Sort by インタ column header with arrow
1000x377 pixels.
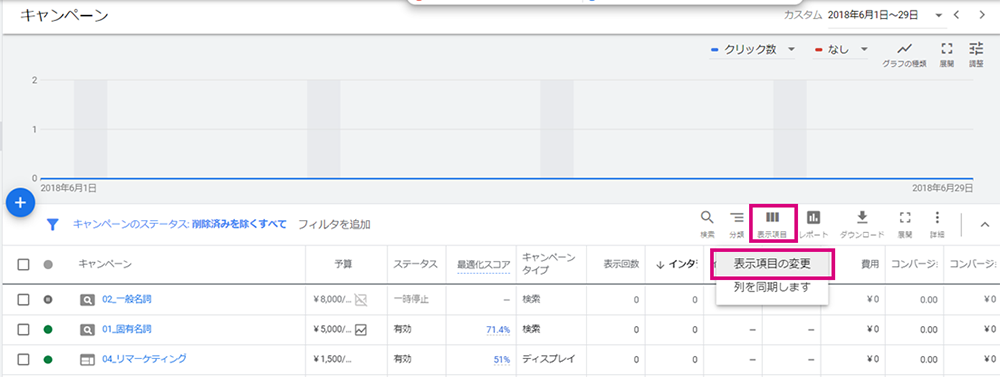(677, 264)
